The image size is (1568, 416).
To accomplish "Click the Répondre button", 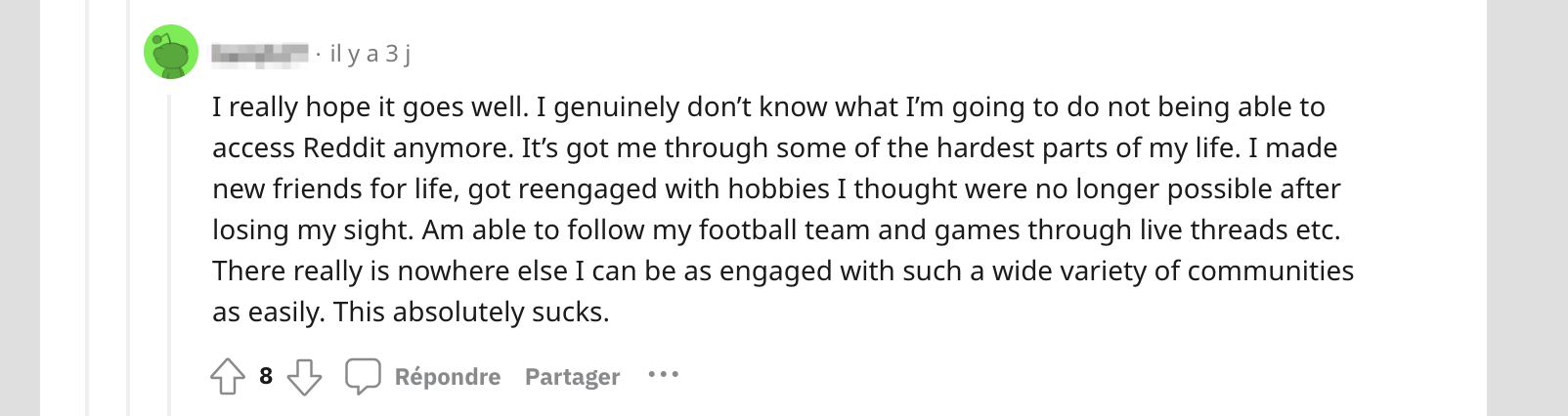I will pos(448,377).
